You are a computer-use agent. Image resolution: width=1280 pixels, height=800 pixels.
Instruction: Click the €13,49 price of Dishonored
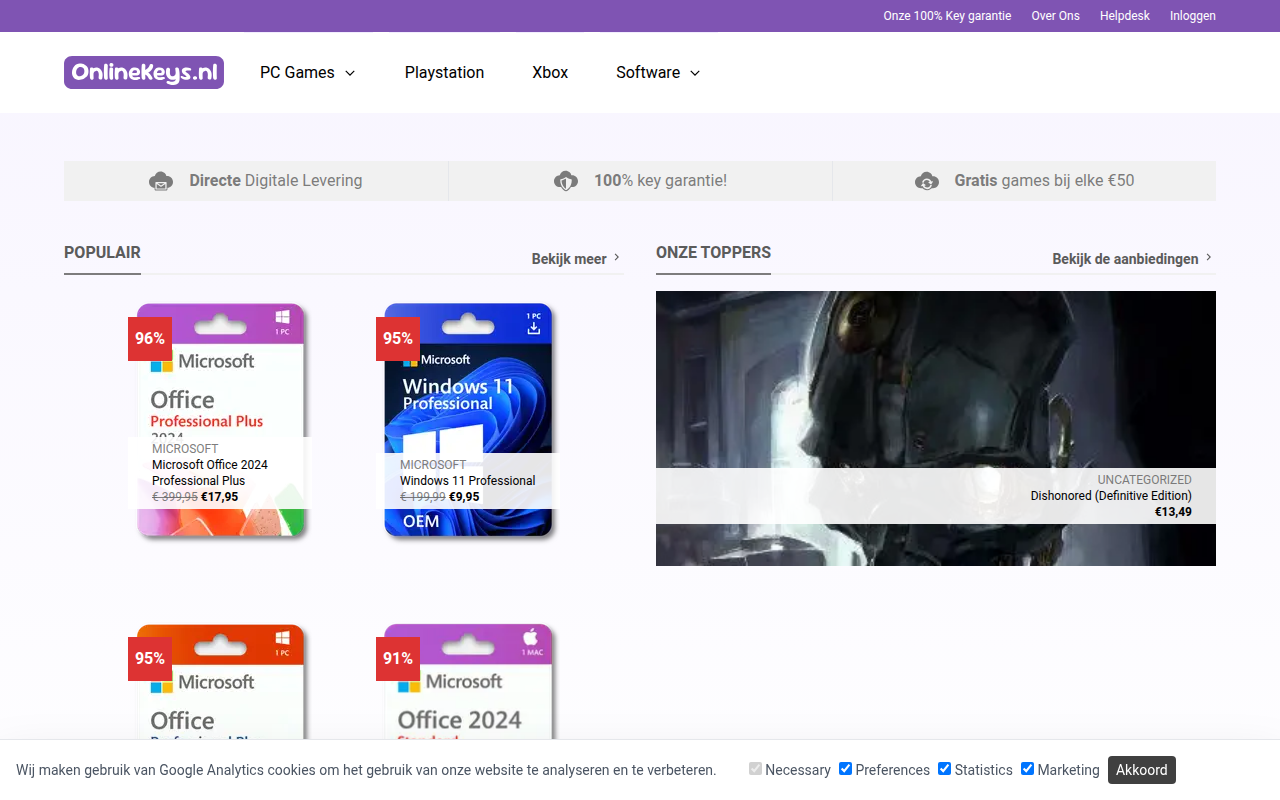point(1173,512)
